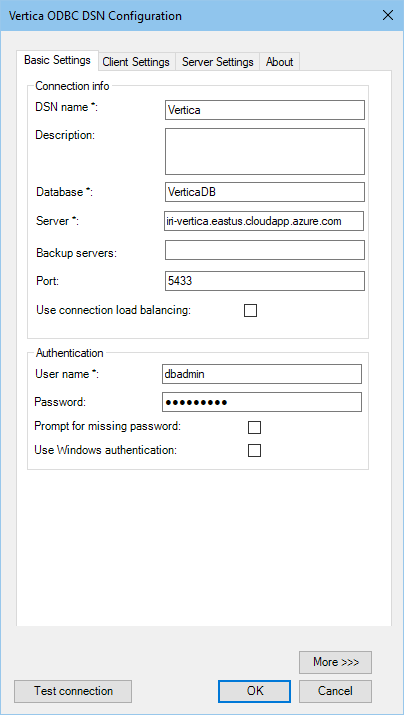Select the About tab
This screenshot has width=404, height=715.
(x=280, y=62)
